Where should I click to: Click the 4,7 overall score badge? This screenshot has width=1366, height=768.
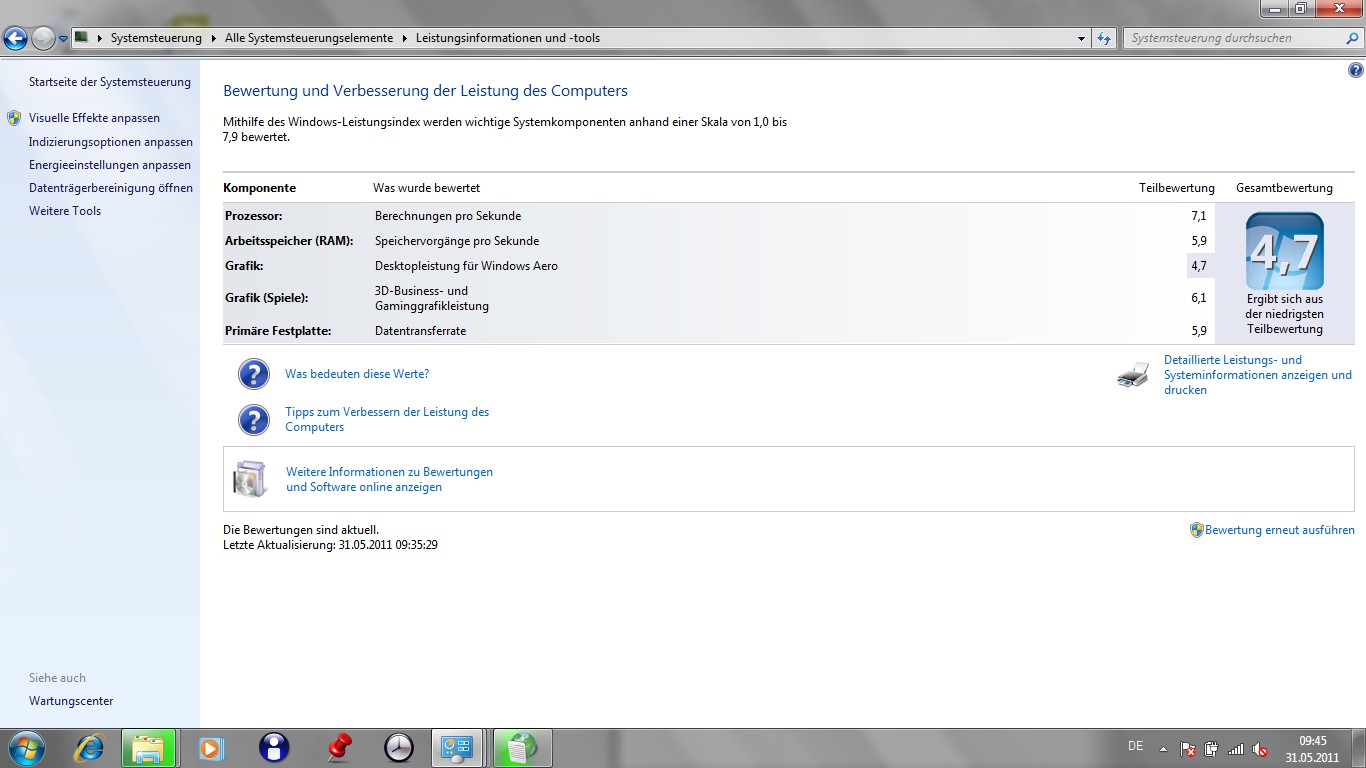point(1285,252)
